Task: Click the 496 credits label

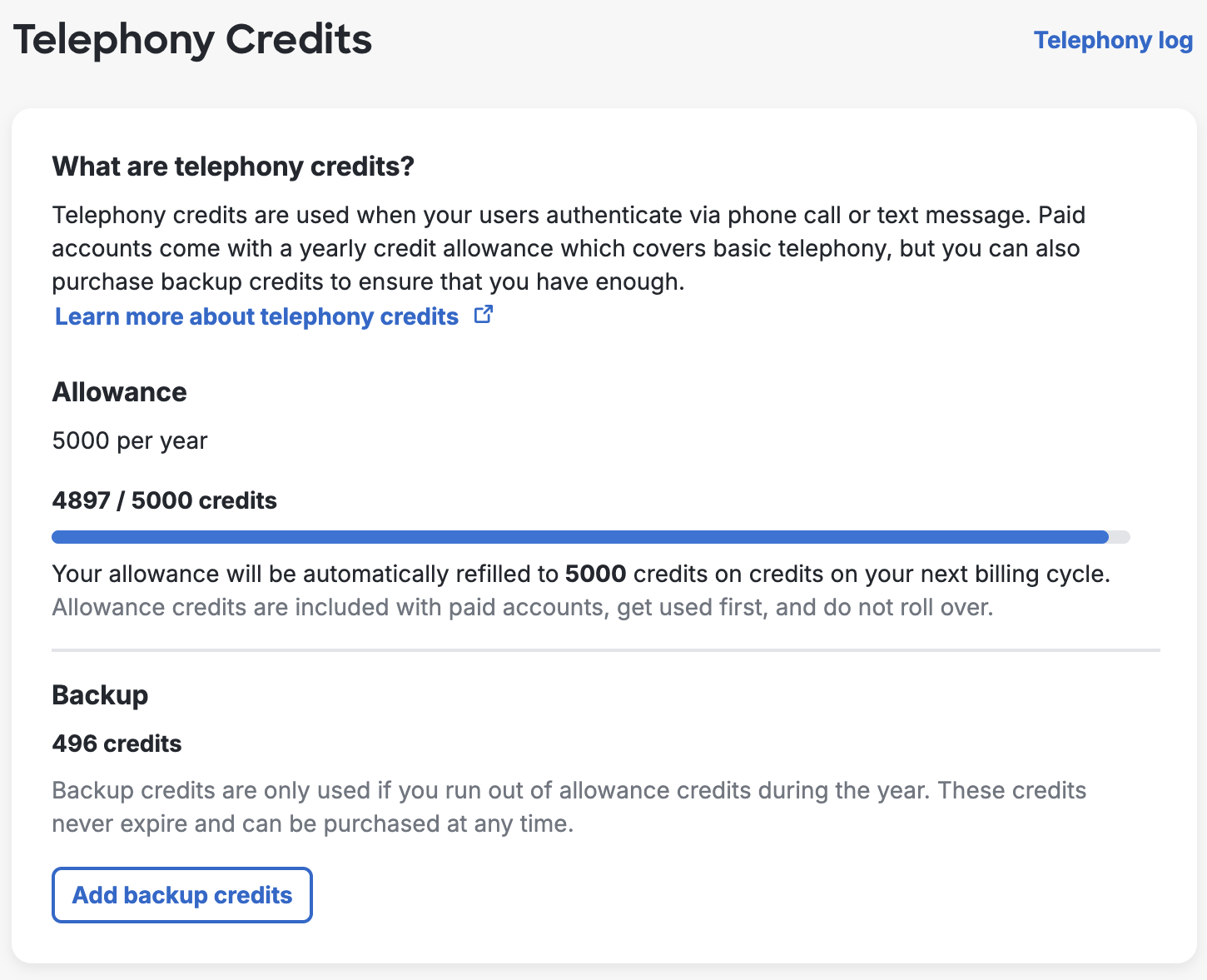Action: coord(117,744)
